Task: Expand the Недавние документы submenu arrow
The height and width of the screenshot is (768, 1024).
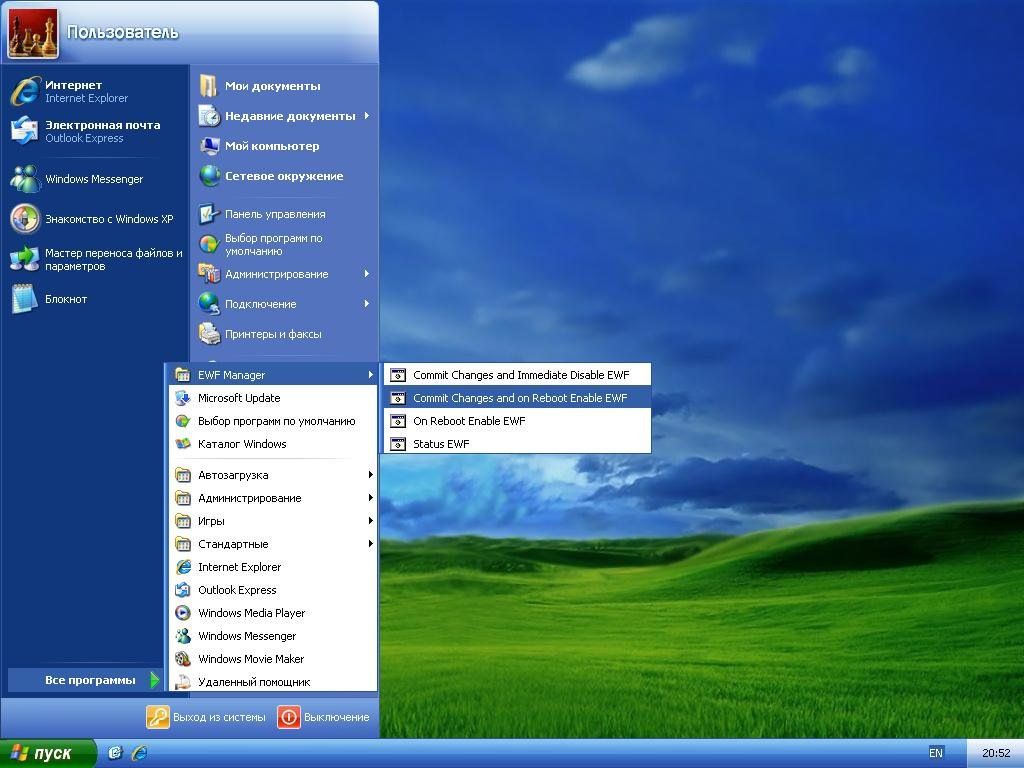Action: (367, 116)
